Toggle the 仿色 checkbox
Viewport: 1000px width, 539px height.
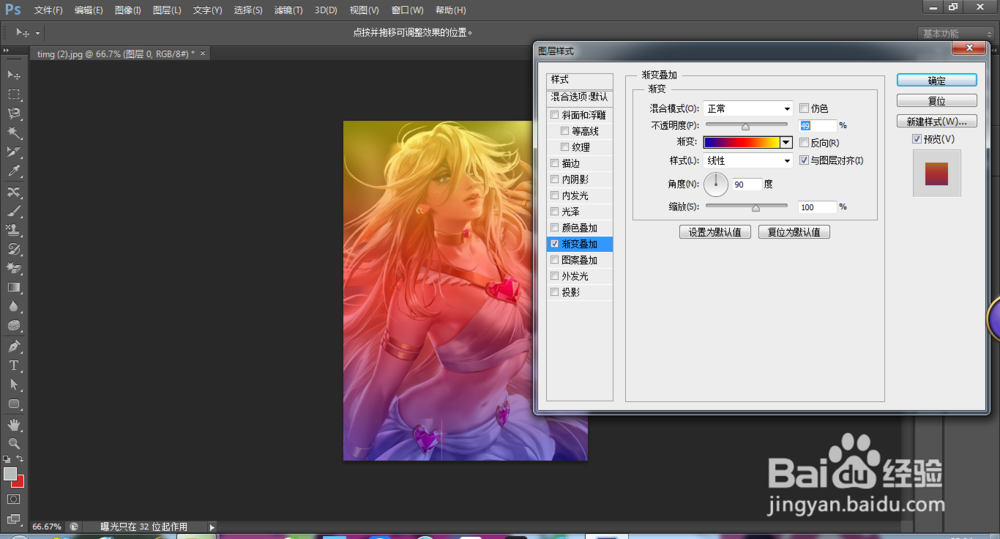pos(804,108)
